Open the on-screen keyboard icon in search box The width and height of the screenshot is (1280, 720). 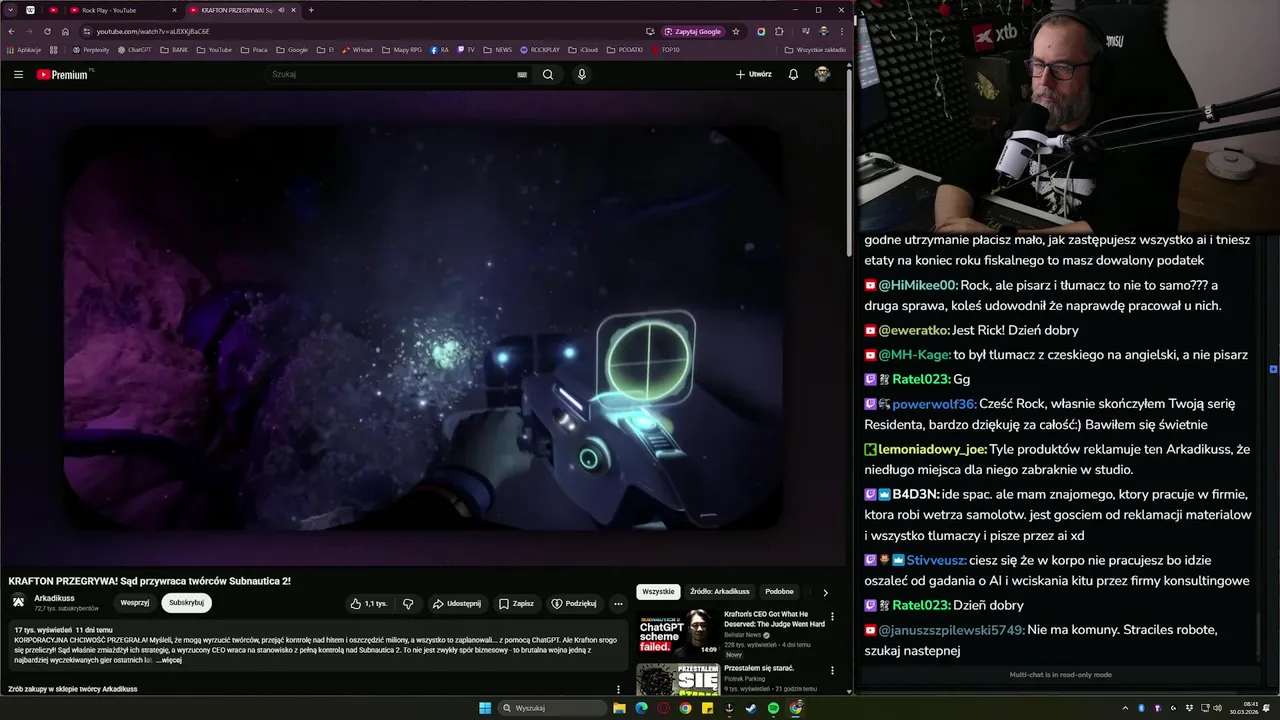click(522, 74)
